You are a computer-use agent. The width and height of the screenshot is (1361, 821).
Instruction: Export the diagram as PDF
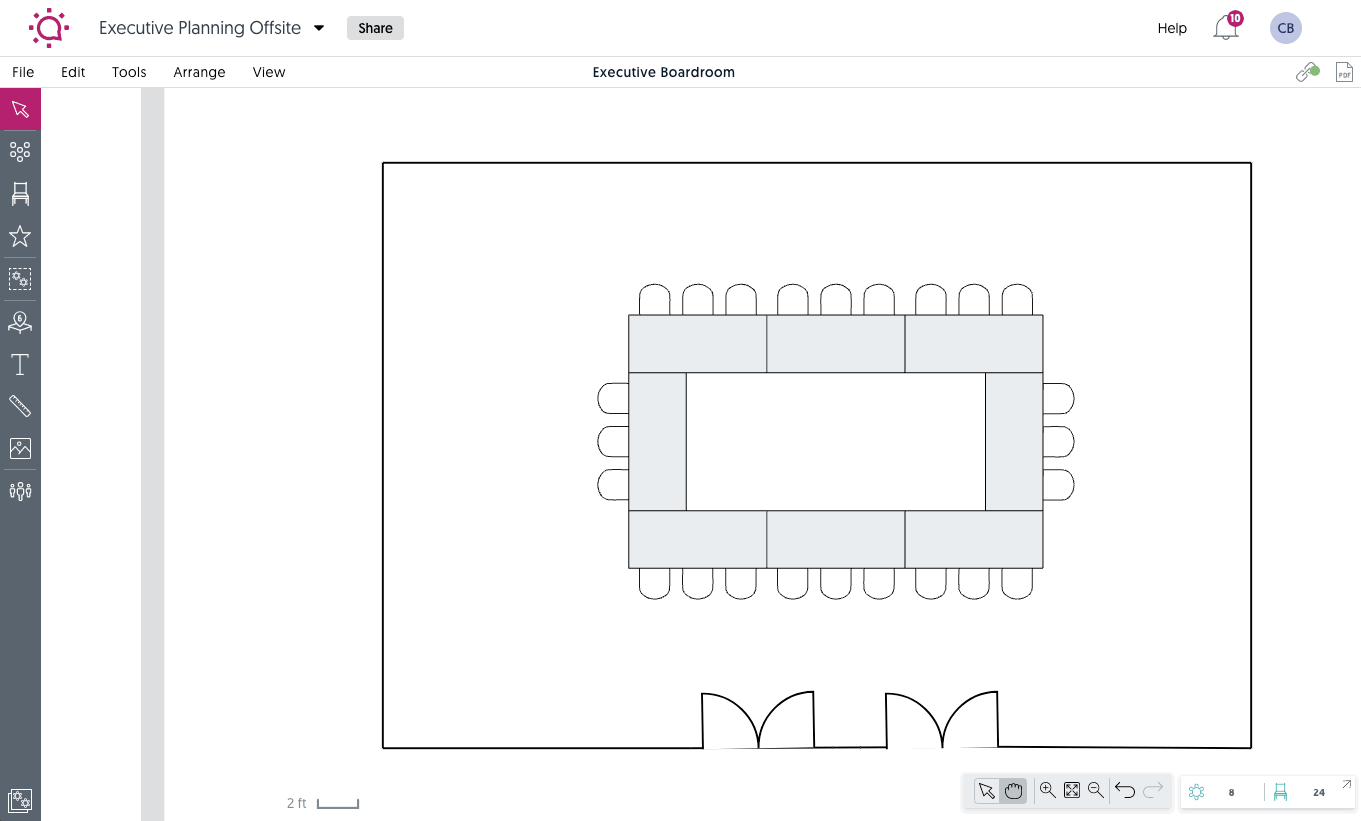pos(1344,71)
